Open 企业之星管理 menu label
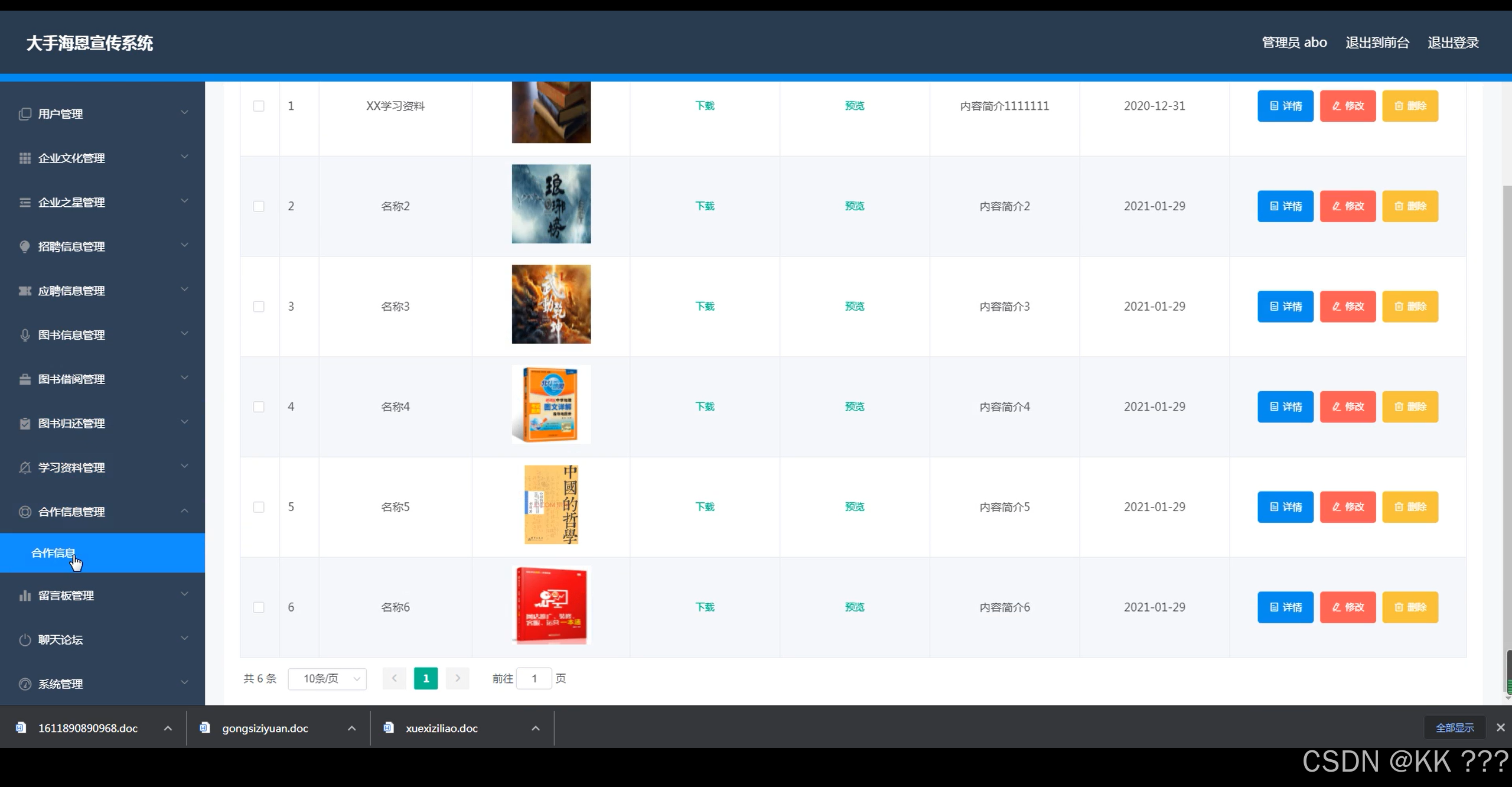 (x=71, y=203)
